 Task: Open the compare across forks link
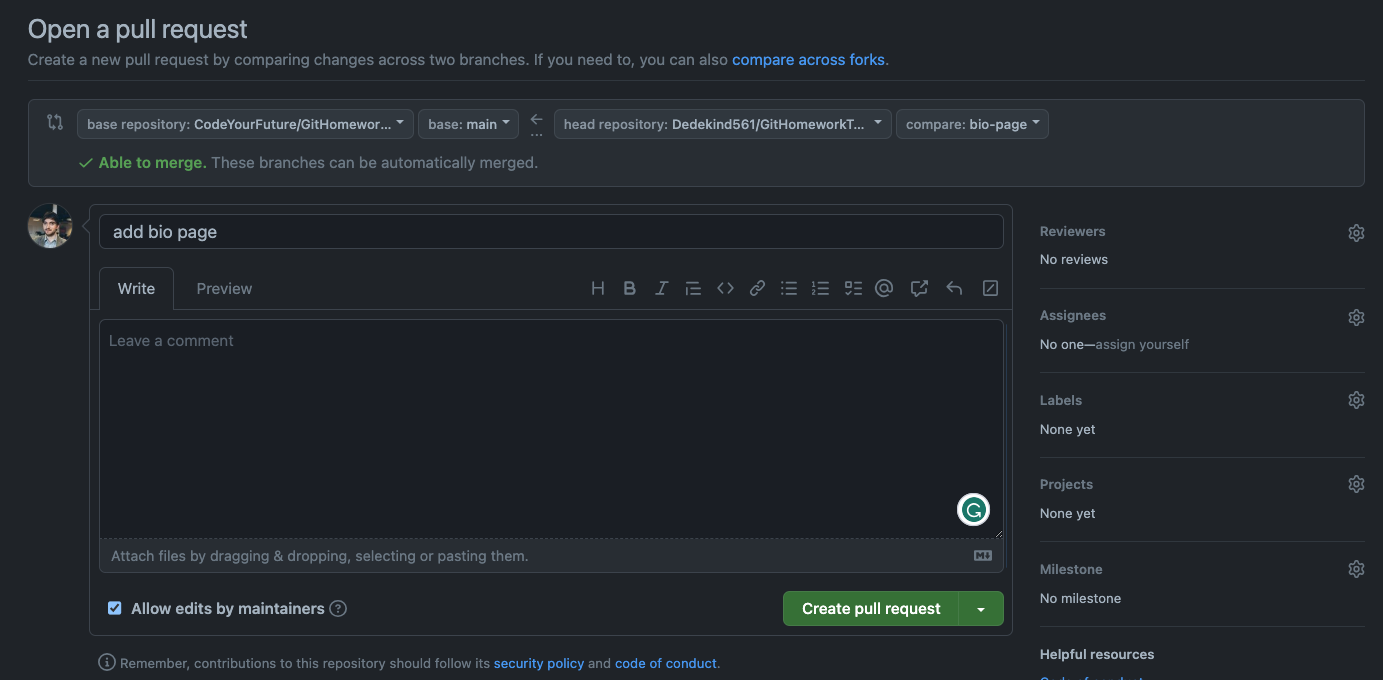[808, 59]
